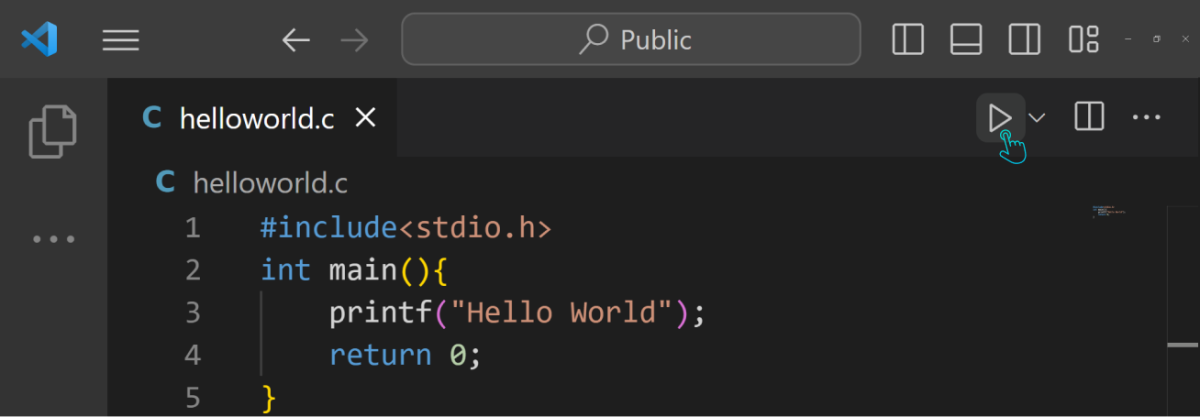
Task: Expand the run options dropdown chevron
Action: [1037, 117]
